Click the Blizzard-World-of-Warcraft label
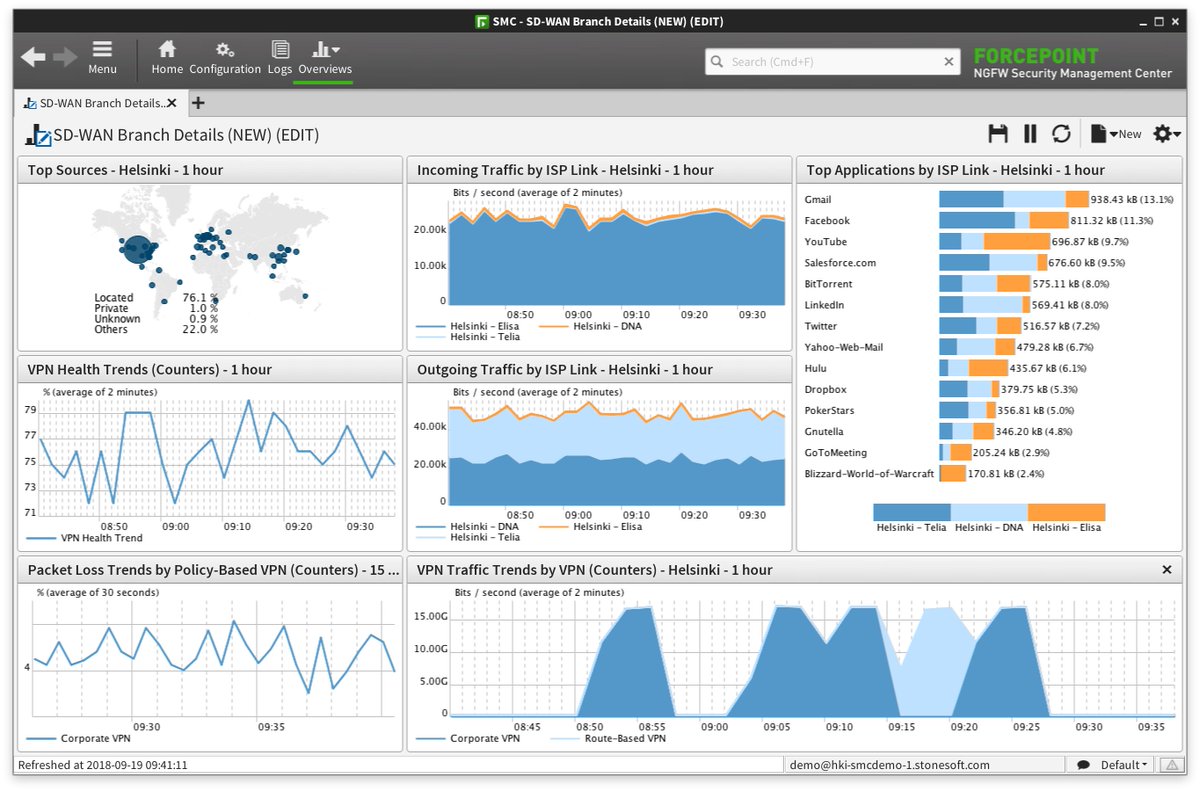Screen dimensions: 1200x791 (x=869, y=473)
